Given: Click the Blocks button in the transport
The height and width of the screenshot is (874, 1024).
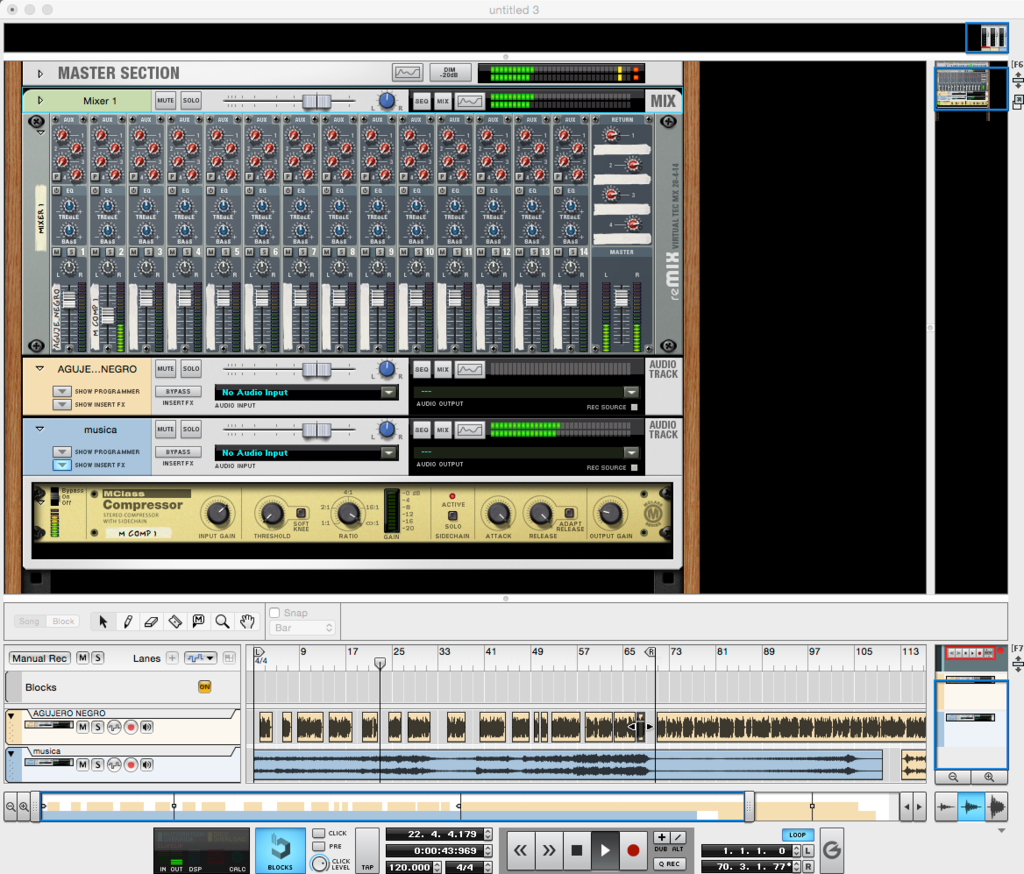Looking at the screenshot, I should tap(280, 850).
